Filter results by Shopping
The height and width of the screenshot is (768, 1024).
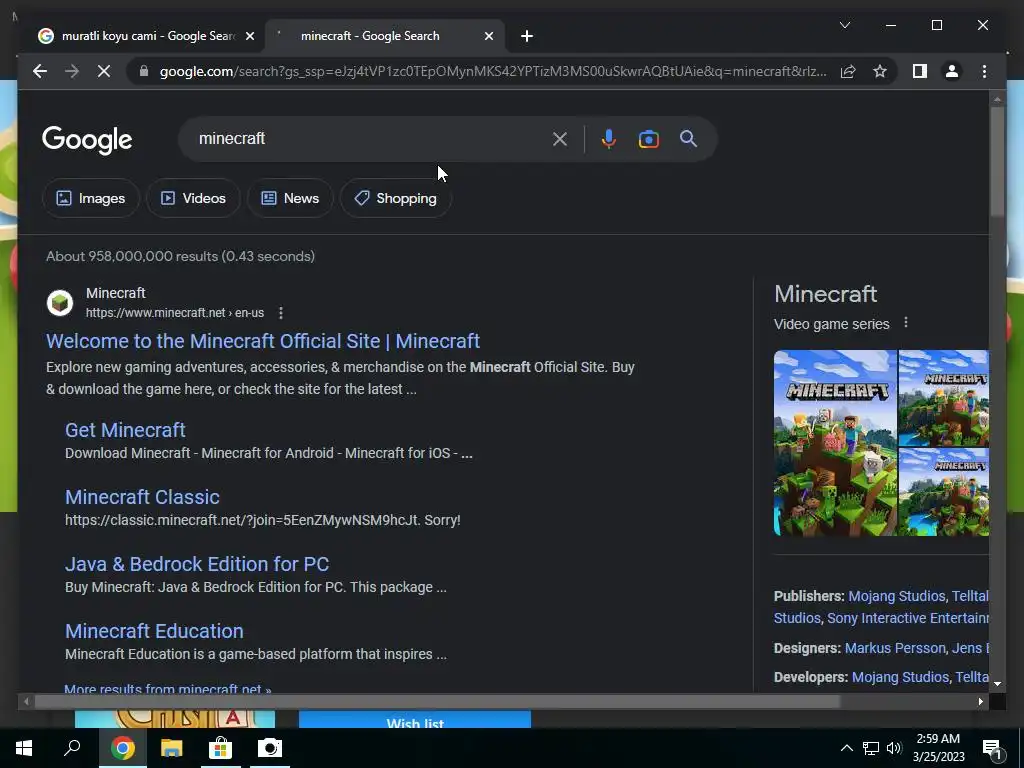[x=396, y=198]
